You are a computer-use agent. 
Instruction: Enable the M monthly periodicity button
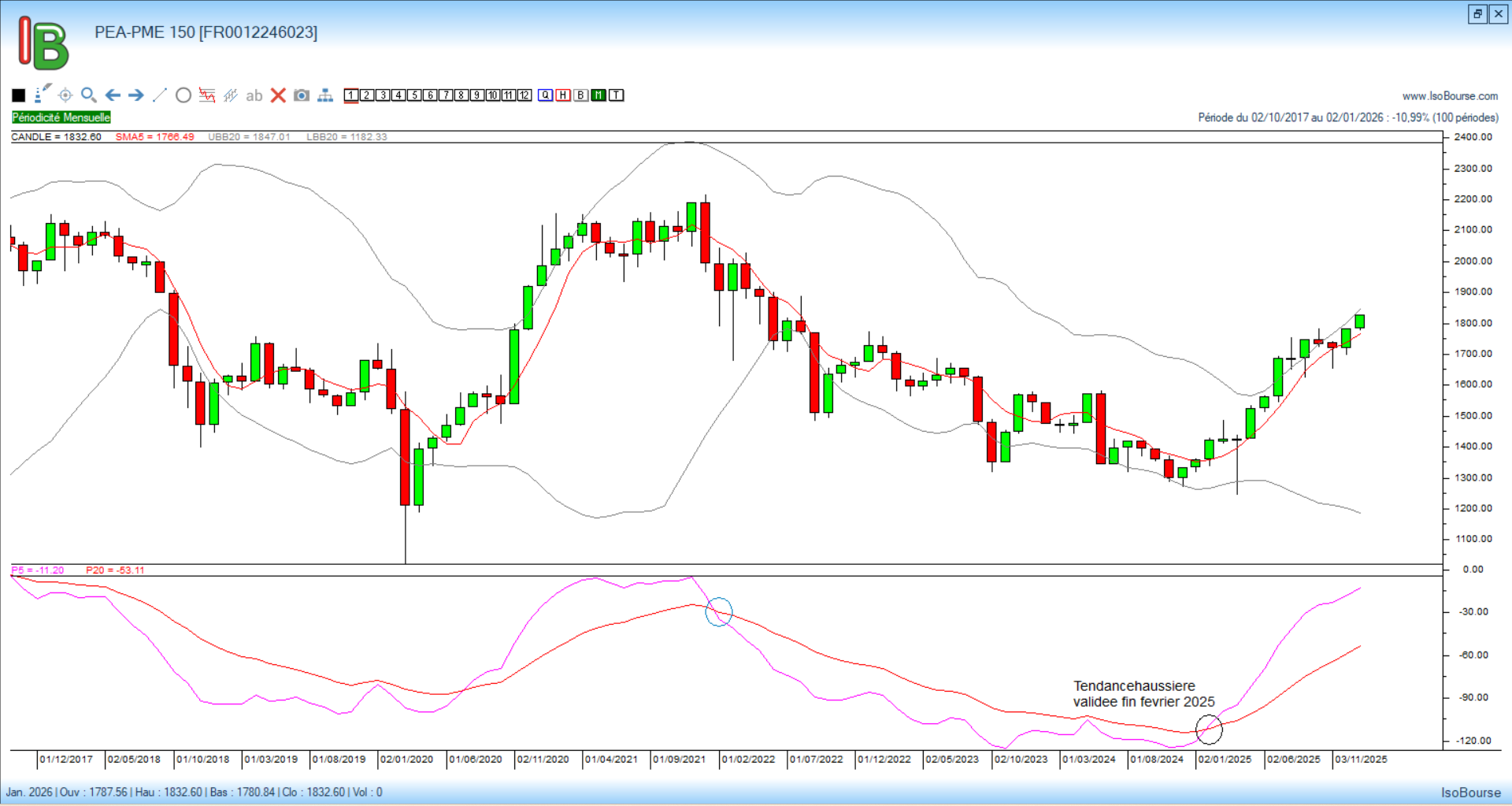click(x=598, y=95)
